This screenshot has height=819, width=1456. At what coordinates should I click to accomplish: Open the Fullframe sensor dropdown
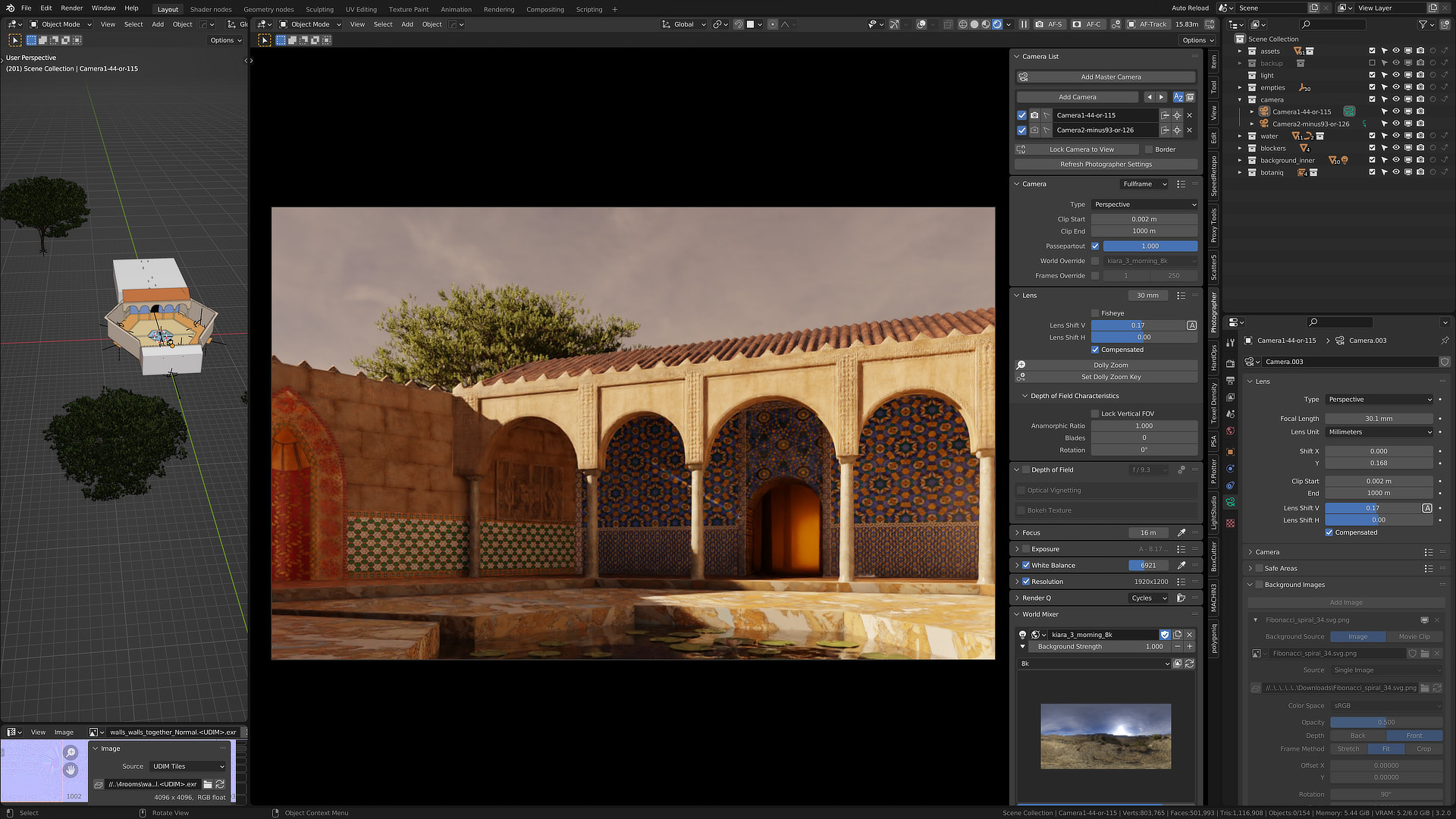point(1145,184)
